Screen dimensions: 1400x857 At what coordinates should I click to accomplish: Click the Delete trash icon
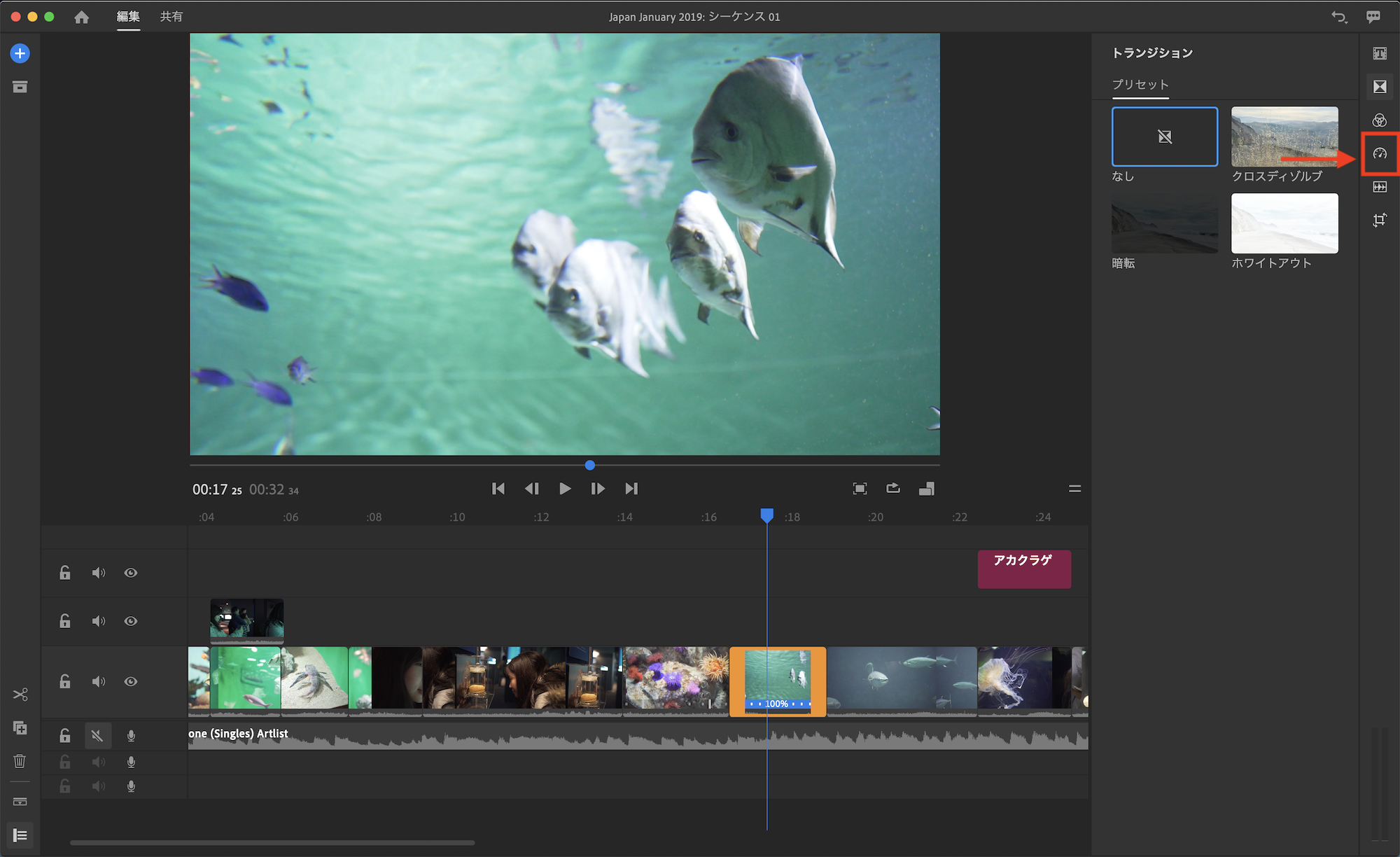point(20,760)
